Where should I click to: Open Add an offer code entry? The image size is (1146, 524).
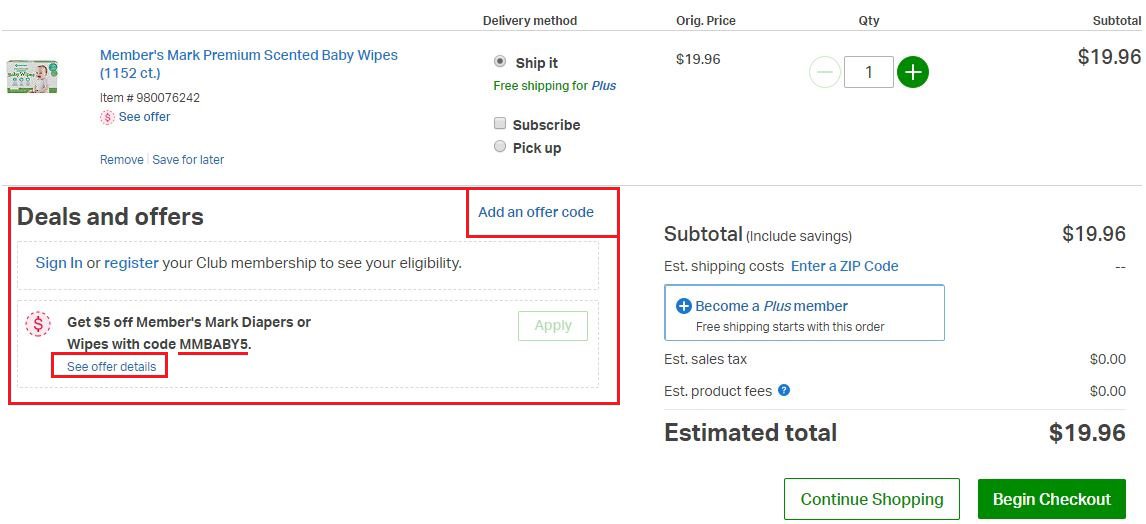(536, 212)
